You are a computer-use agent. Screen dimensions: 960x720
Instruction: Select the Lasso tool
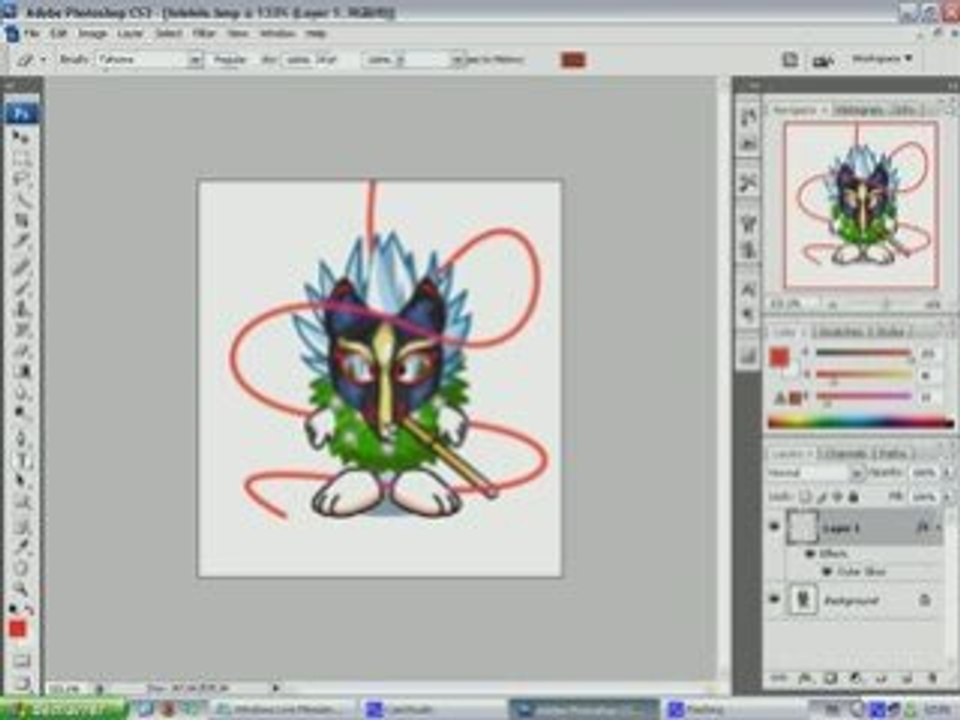21,178
